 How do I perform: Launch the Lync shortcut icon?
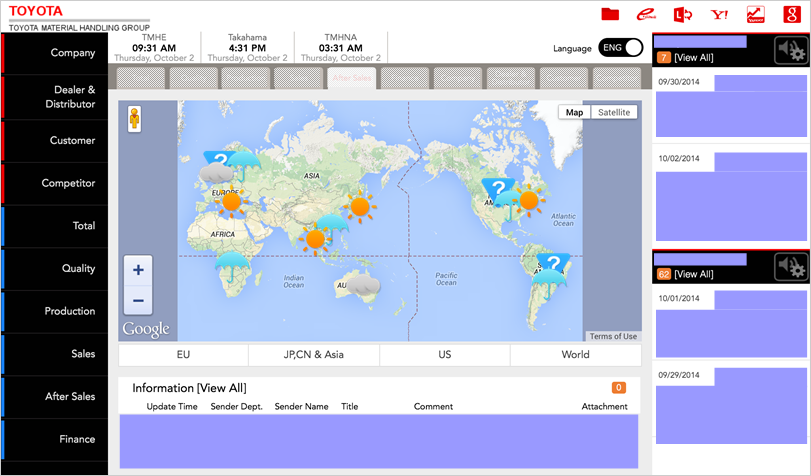tap(683, 14)
